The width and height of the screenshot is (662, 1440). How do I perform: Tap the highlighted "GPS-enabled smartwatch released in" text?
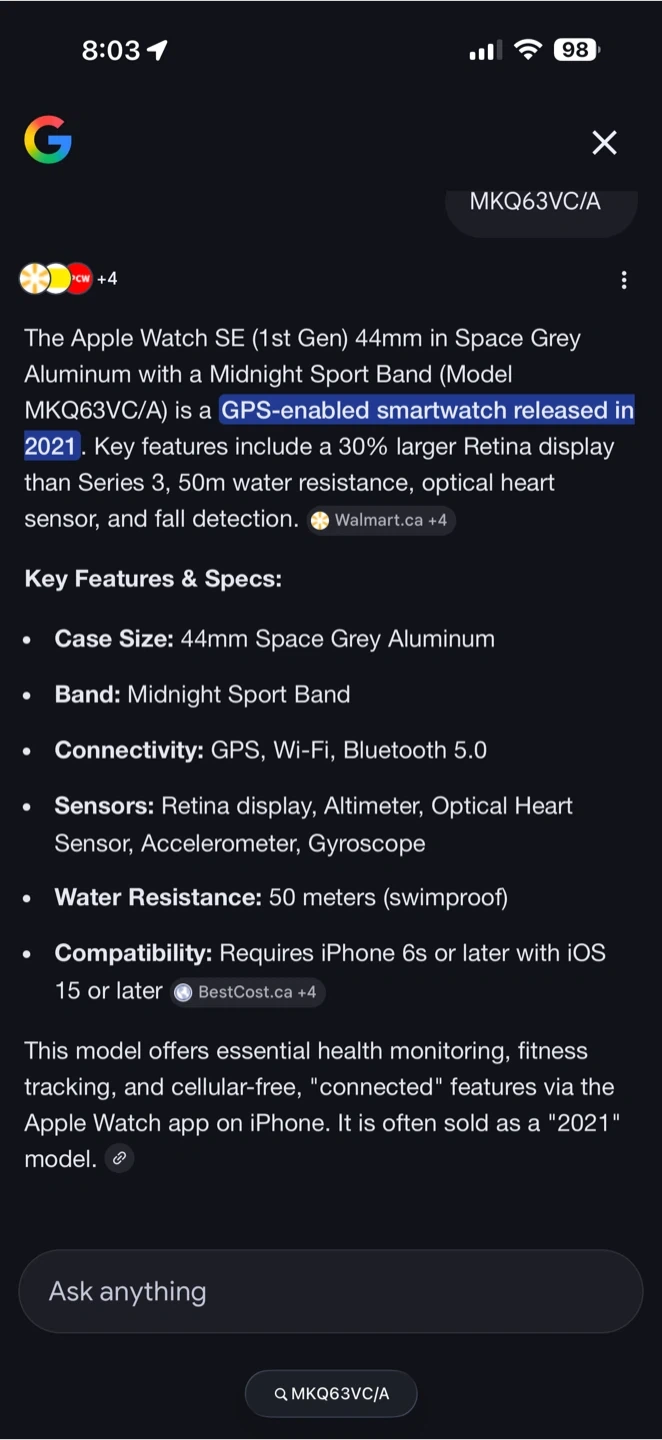[427, 410]
